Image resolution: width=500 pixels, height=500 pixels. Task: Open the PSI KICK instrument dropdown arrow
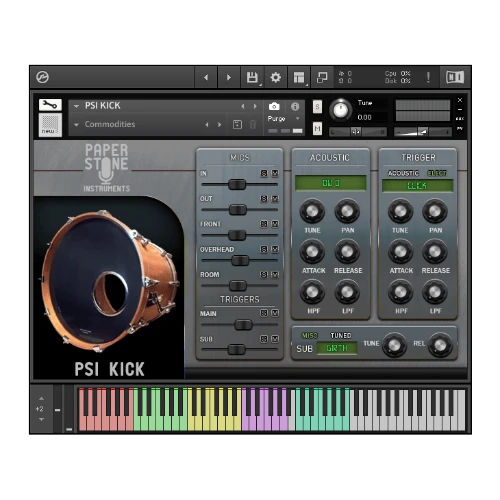click(76, 106)
